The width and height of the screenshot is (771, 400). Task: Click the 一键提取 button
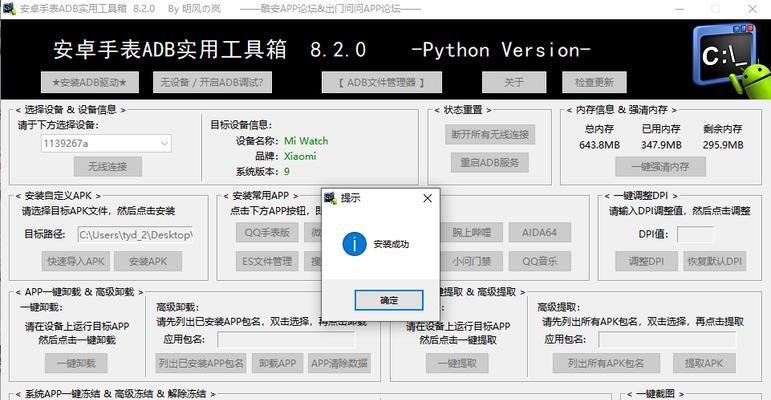[x=457, y=364]
